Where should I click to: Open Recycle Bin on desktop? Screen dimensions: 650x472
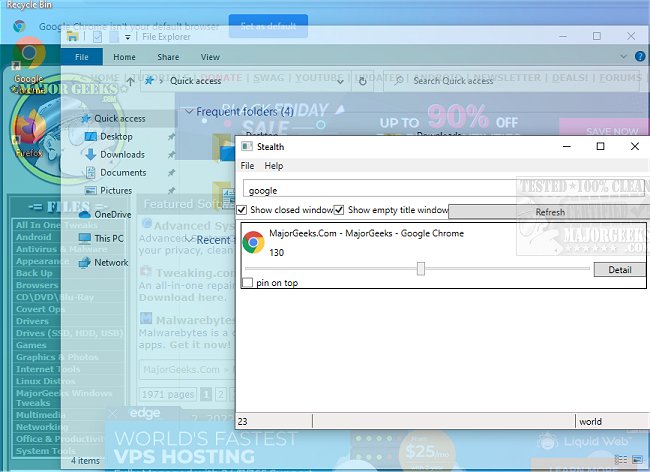click(x=29, y=5)
